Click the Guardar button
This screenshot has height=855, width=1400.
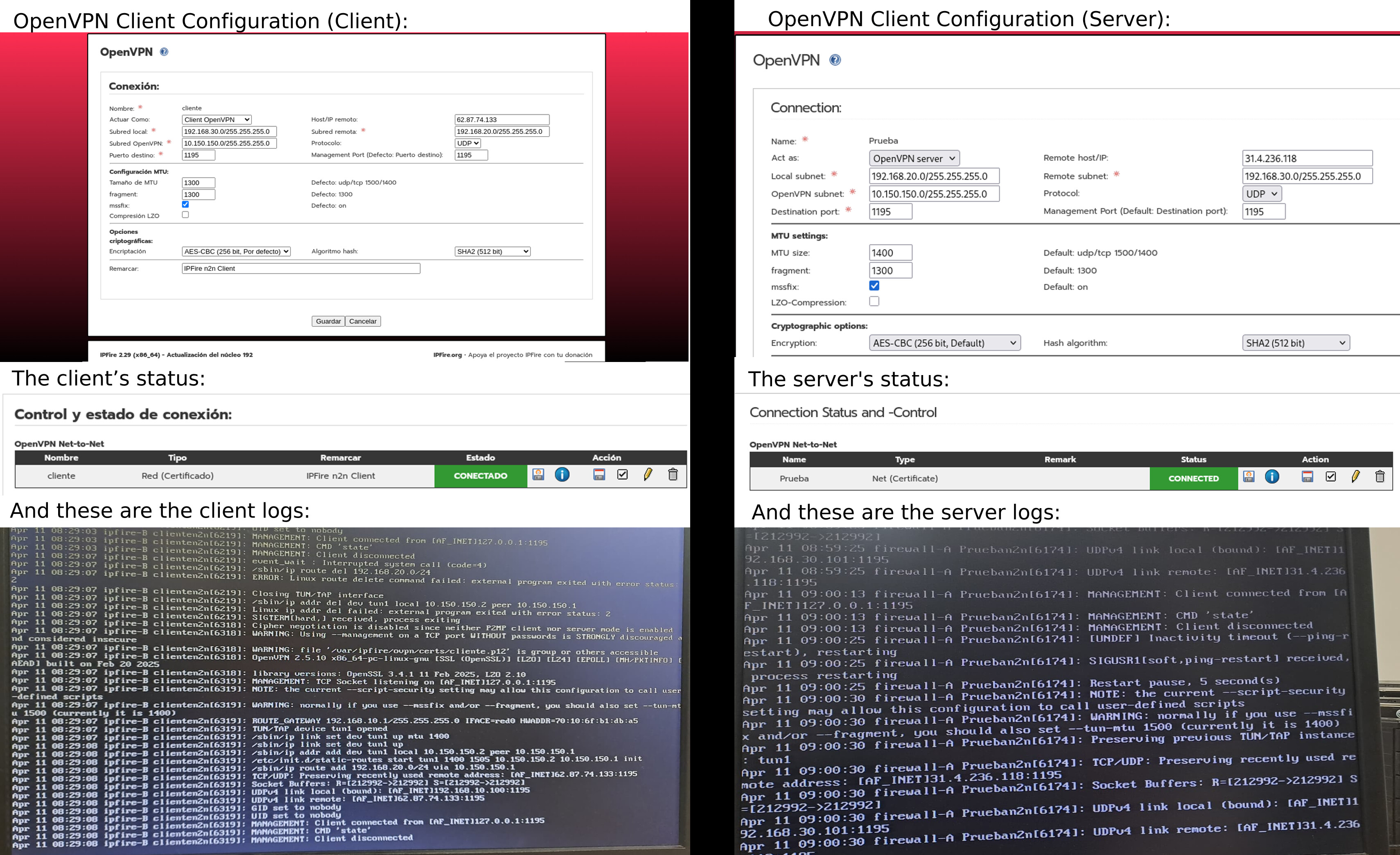[x=328, y=321]
